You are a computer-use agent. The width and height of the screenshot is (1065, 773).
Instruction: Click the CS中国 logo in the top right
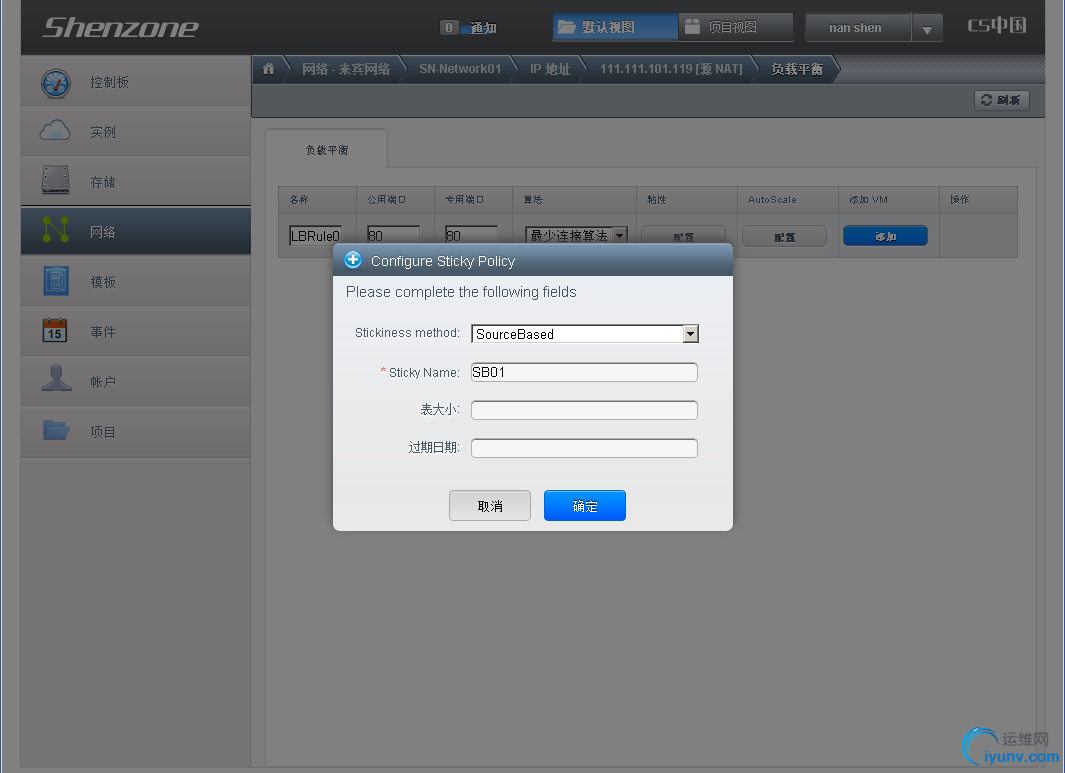click(x=997, y=26)
